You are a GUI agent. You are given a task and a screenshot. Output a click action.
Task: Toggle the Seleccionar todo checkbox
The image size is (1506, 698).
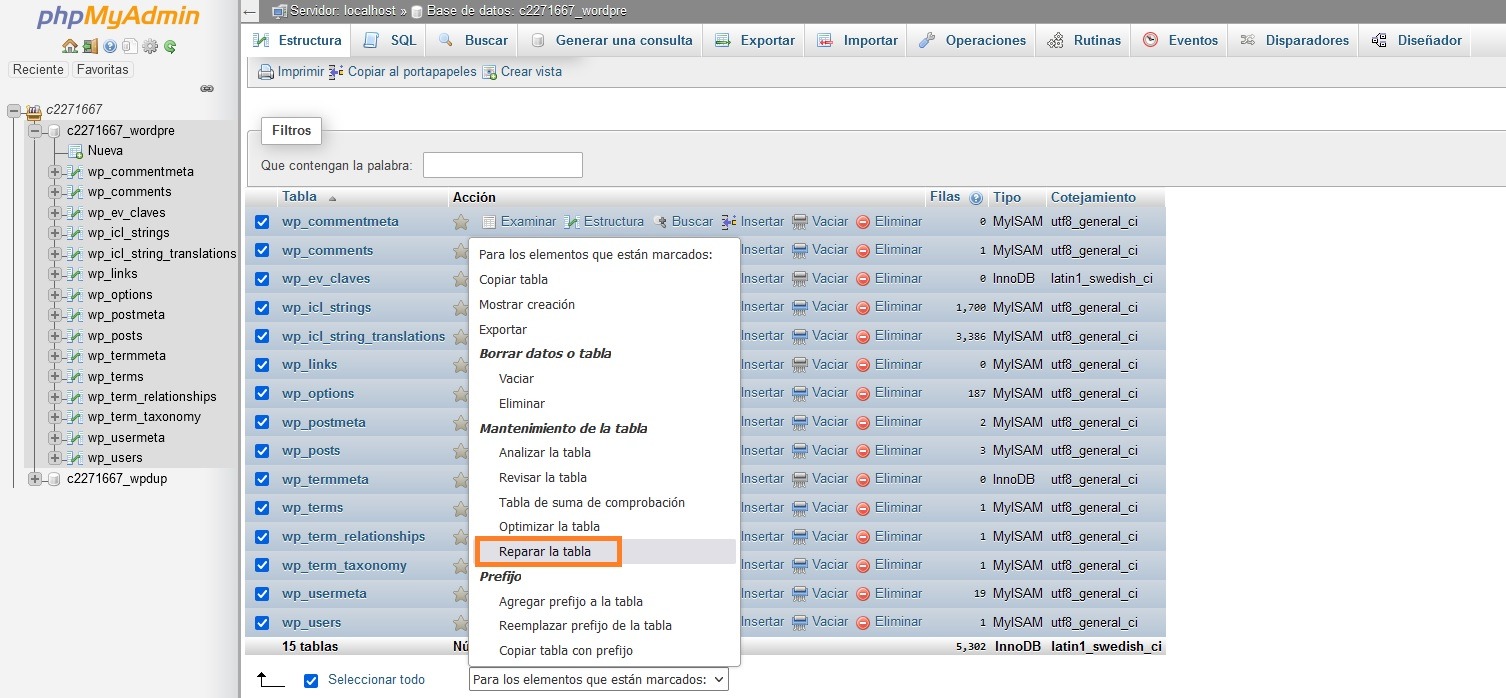(310, 680)
